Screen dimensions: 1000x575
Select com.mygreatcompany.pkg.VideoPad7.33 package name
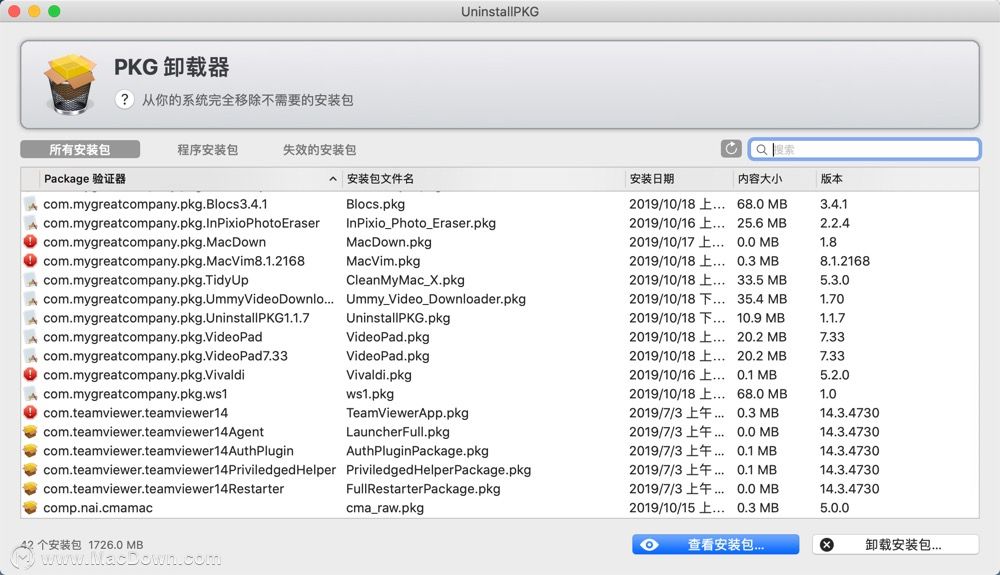(x=165, y=356)
